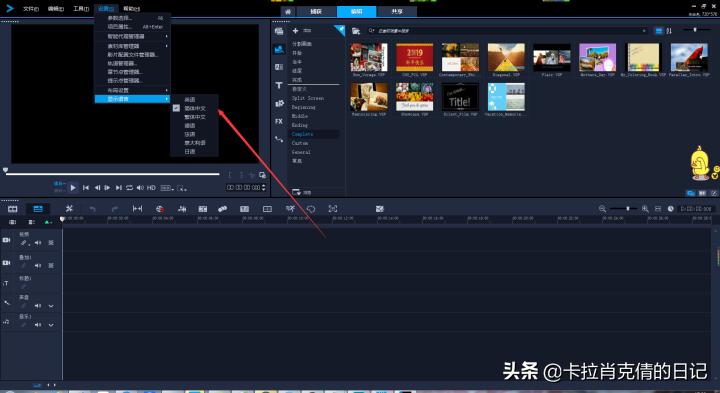Select the Split Screen template category
The image size is (720, 393).
click(x=308, y=98)
